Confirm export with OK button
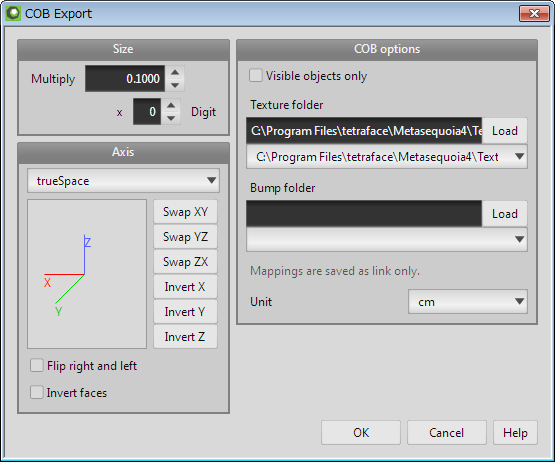 tap(361, 433)
